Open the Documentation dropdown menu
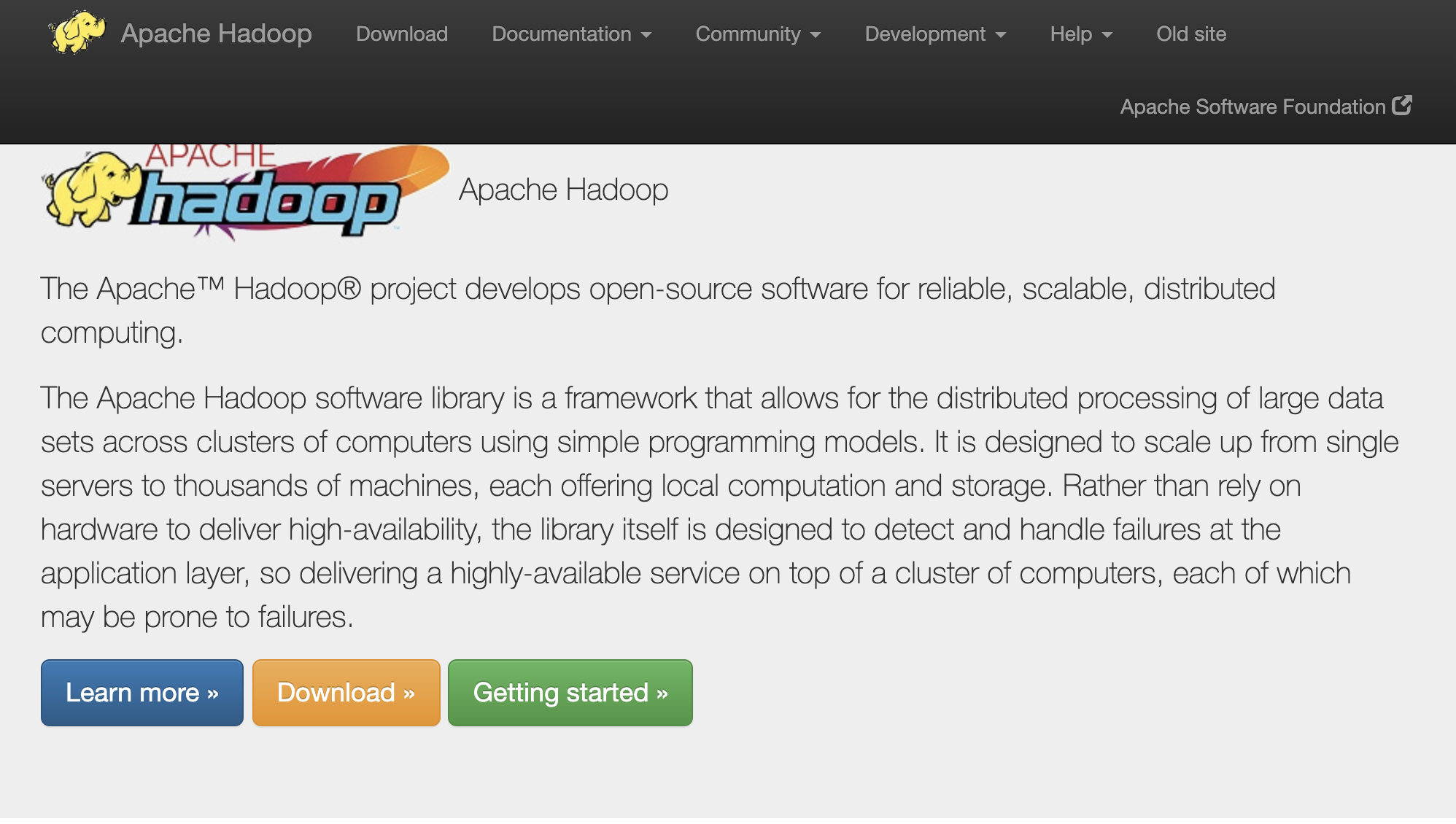Viewport: 1456px width, 824px height. (572, 34)
